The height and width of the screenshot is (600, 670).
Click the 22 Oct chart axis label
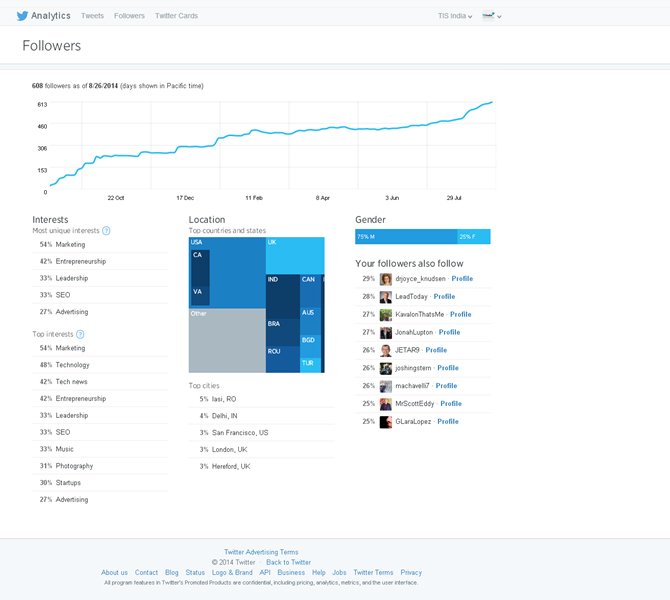[x=116, y=198]
